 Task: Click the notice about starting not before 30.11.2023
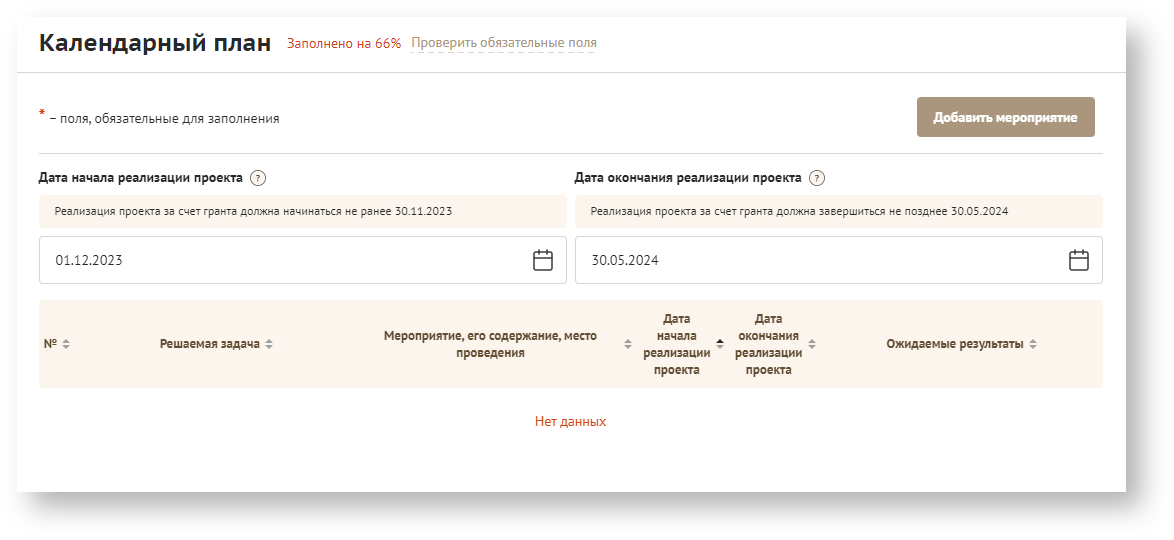253,212
